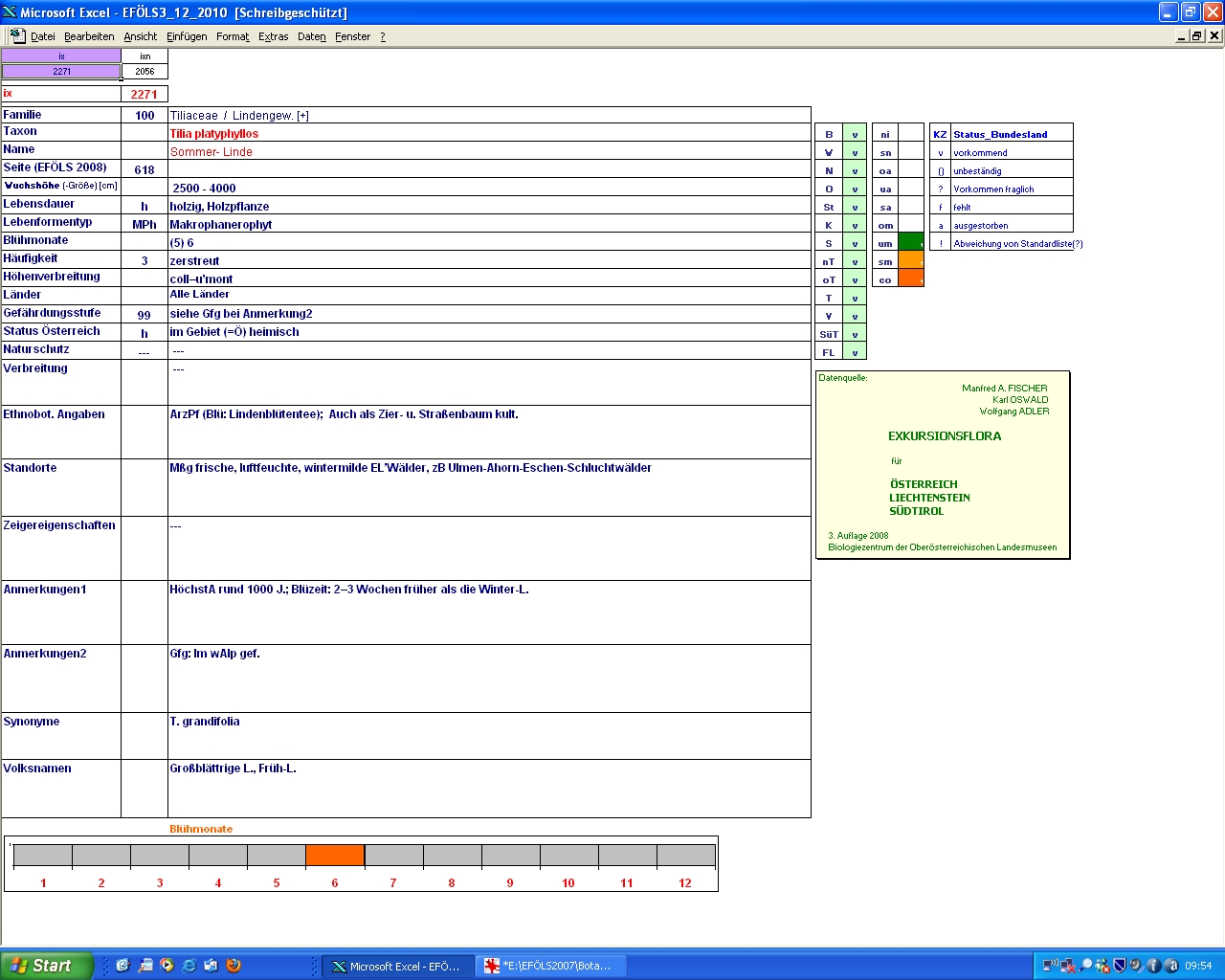Select the ixn cell containing 2056
Image resolution: width=1225 pixels, height=980 pixels.
point(145,71)
